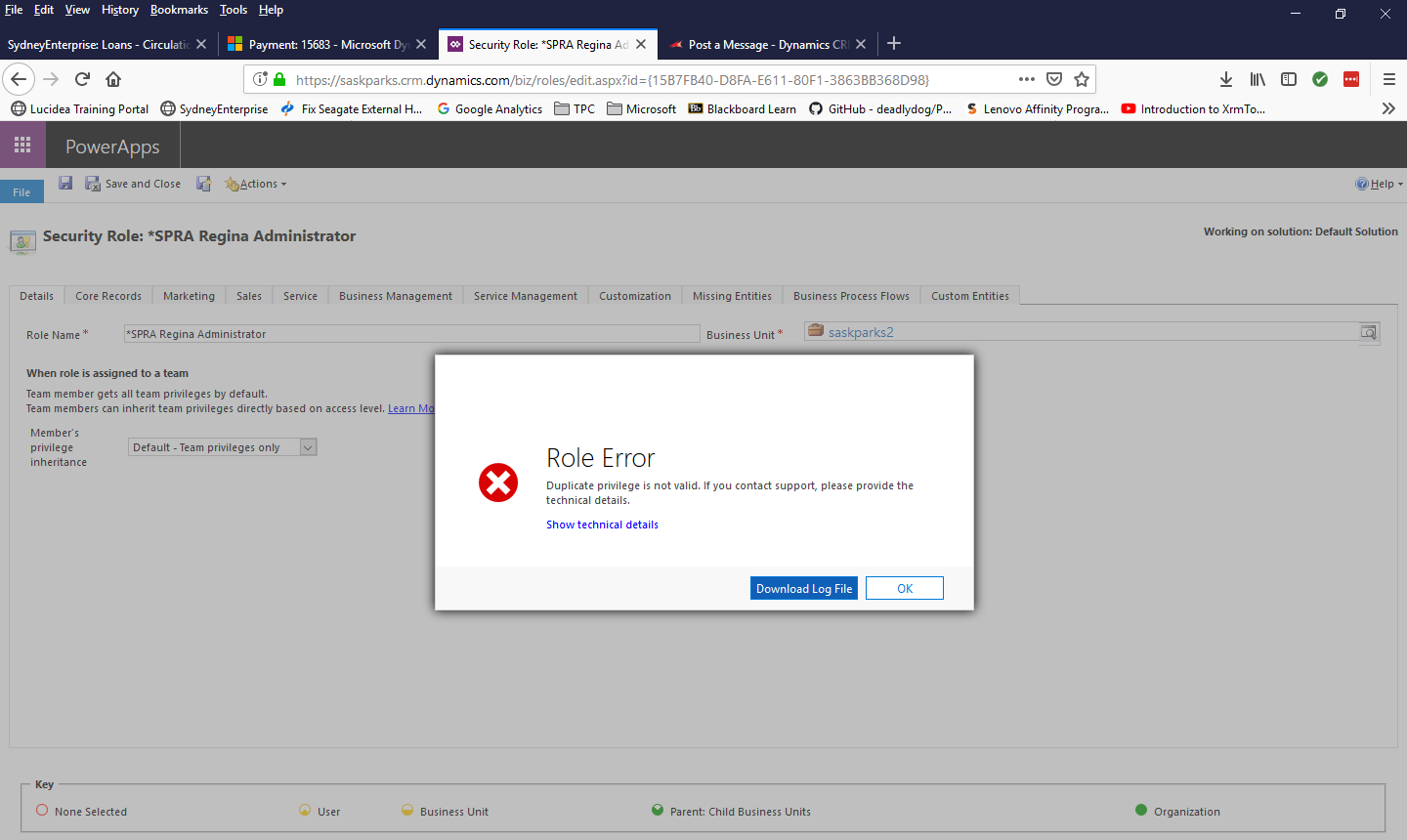
Task: Click Parent: Child Business Units key icon
Action: tap(658, 810)
